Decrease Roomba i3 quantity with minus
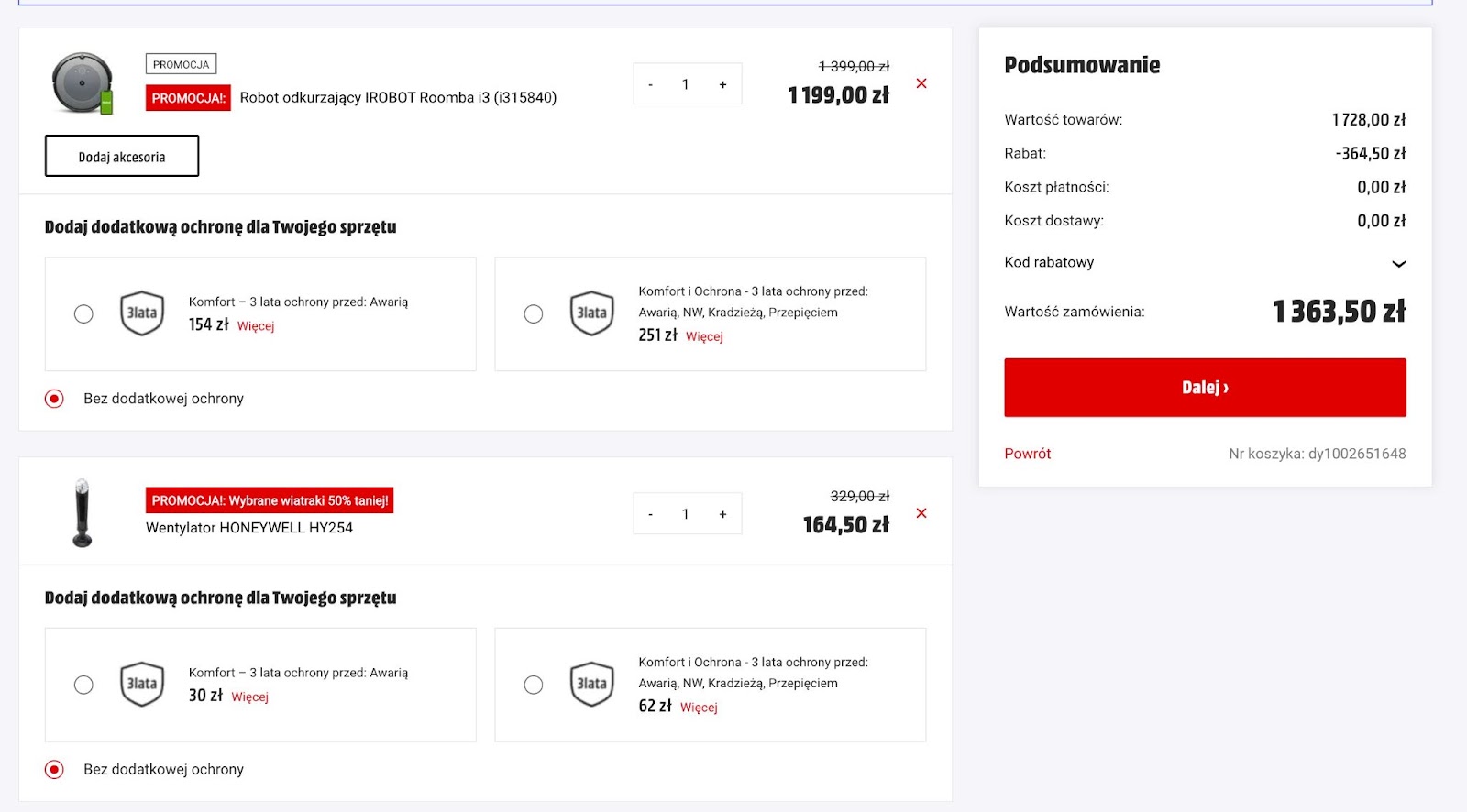1467x812 pixels. [651, 84]
